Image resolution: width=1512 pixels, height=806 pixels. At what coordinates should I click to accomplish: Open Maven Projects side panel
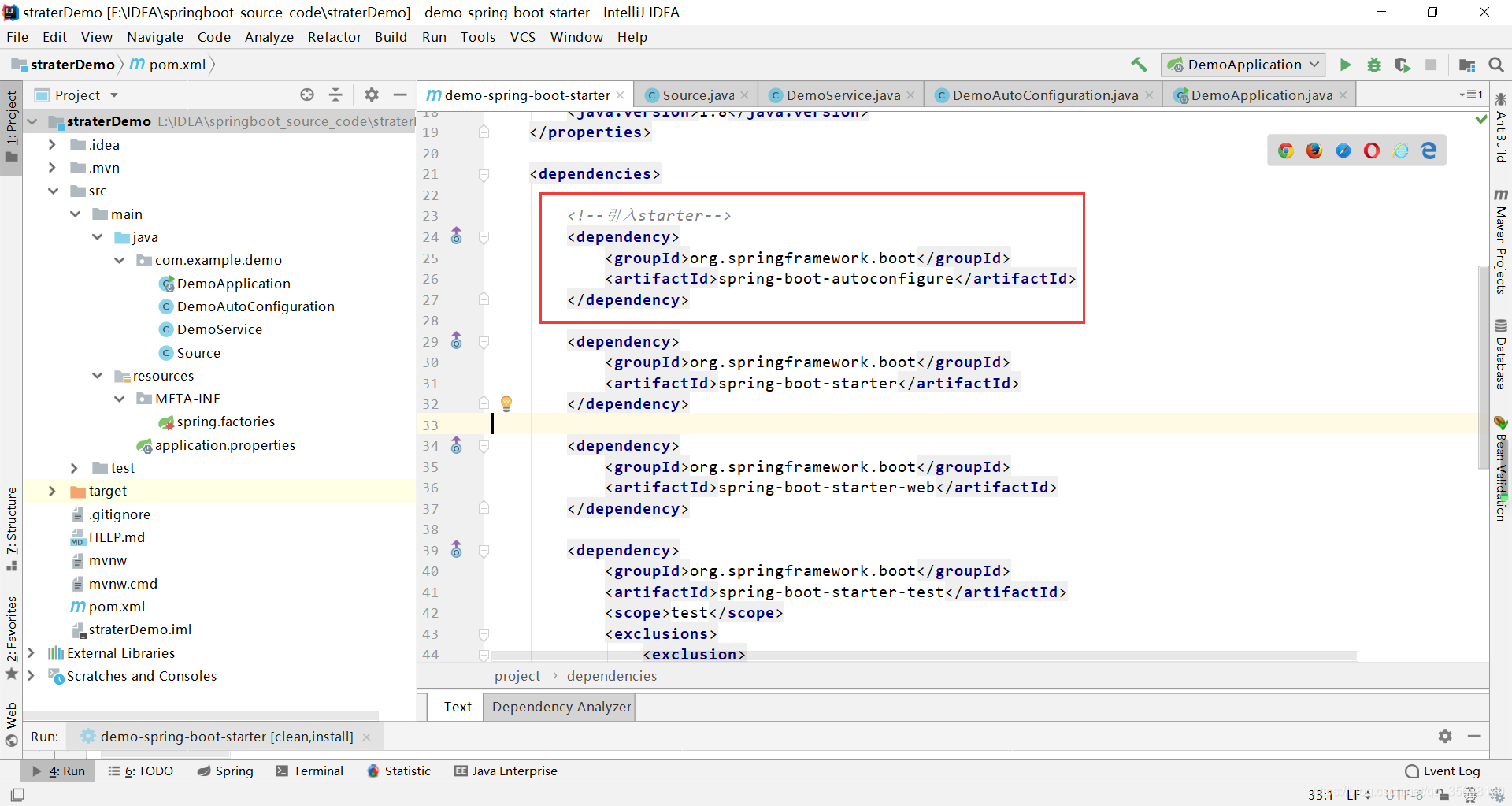[1501, 241]
